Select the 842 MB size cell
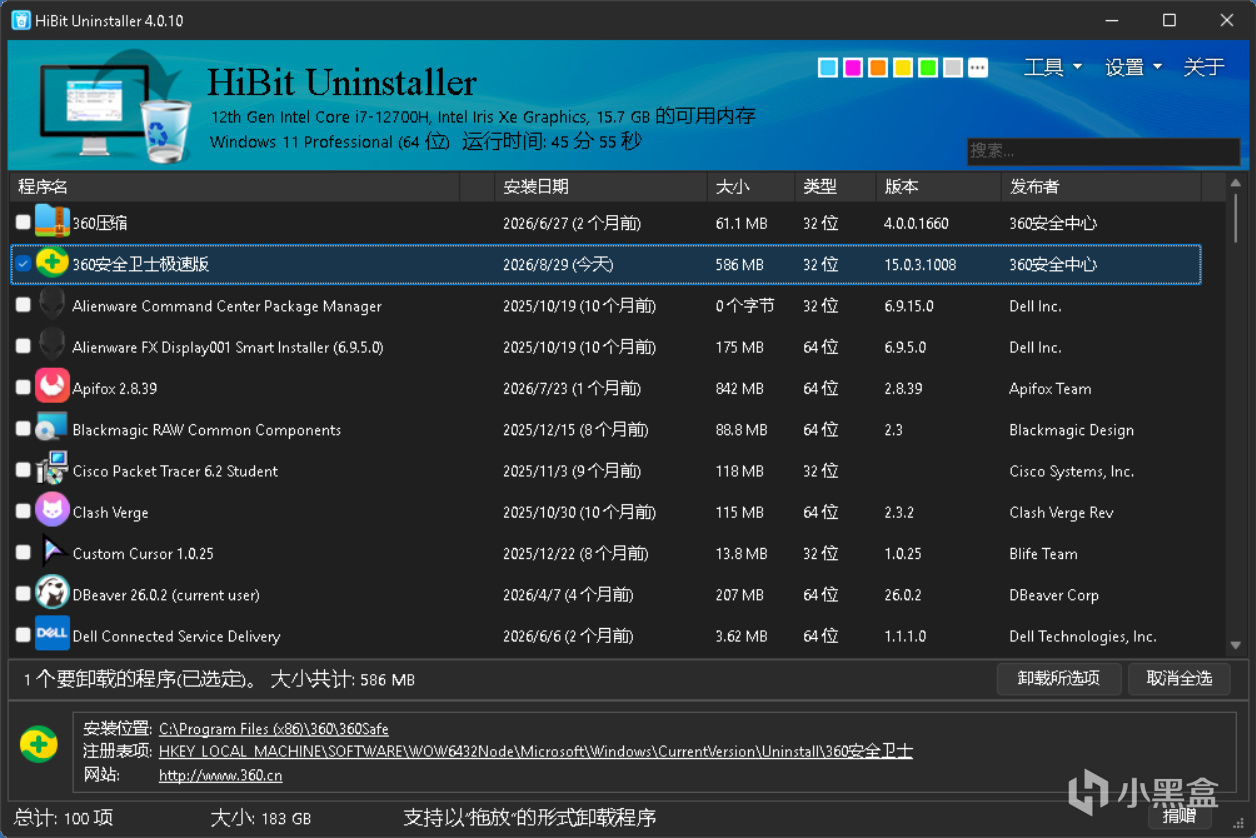Screen dimensions: 1256x838 pos(742,388)
